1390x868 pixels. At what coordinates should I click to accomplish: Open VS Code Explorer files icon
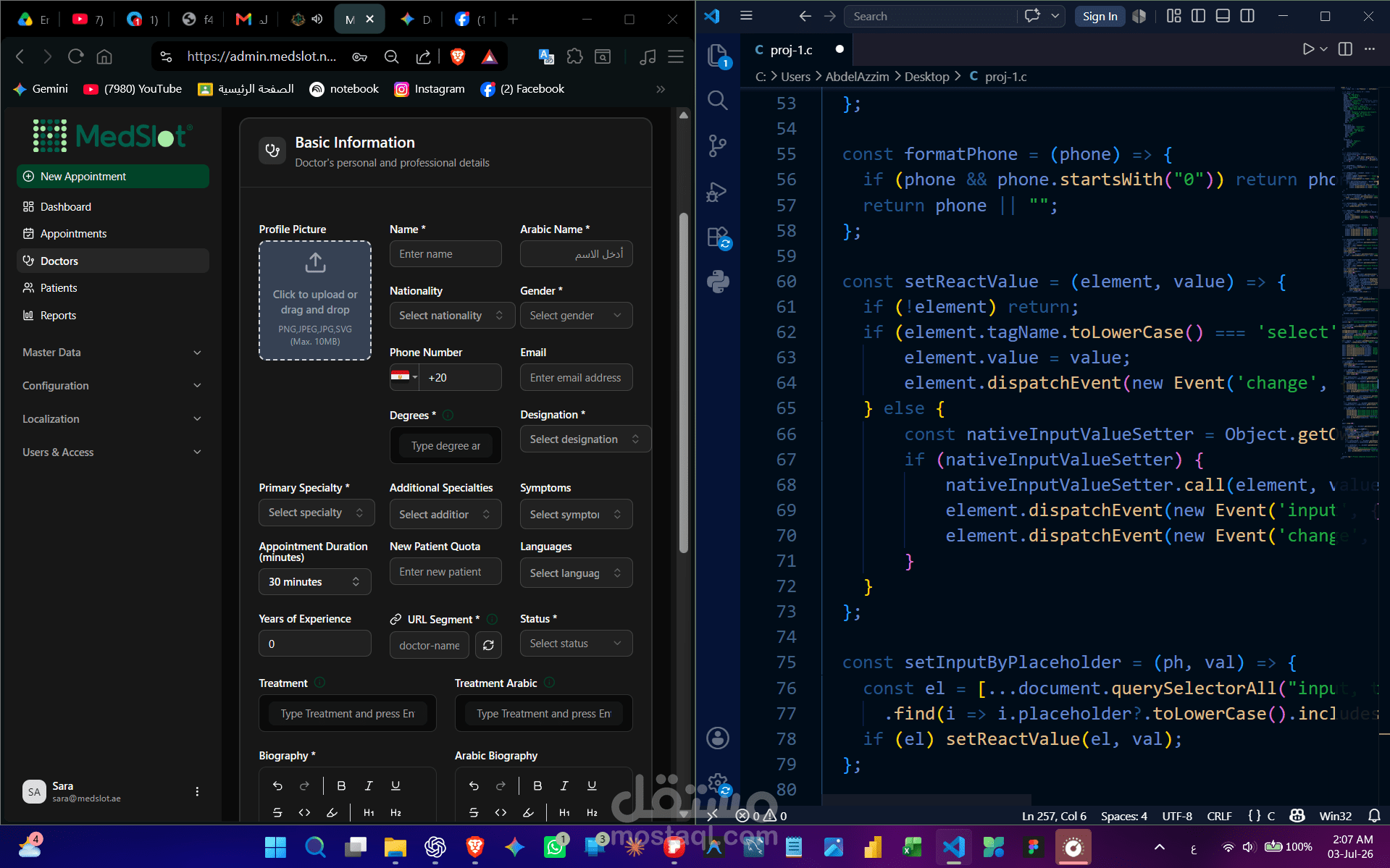click(x=718, y=56)
